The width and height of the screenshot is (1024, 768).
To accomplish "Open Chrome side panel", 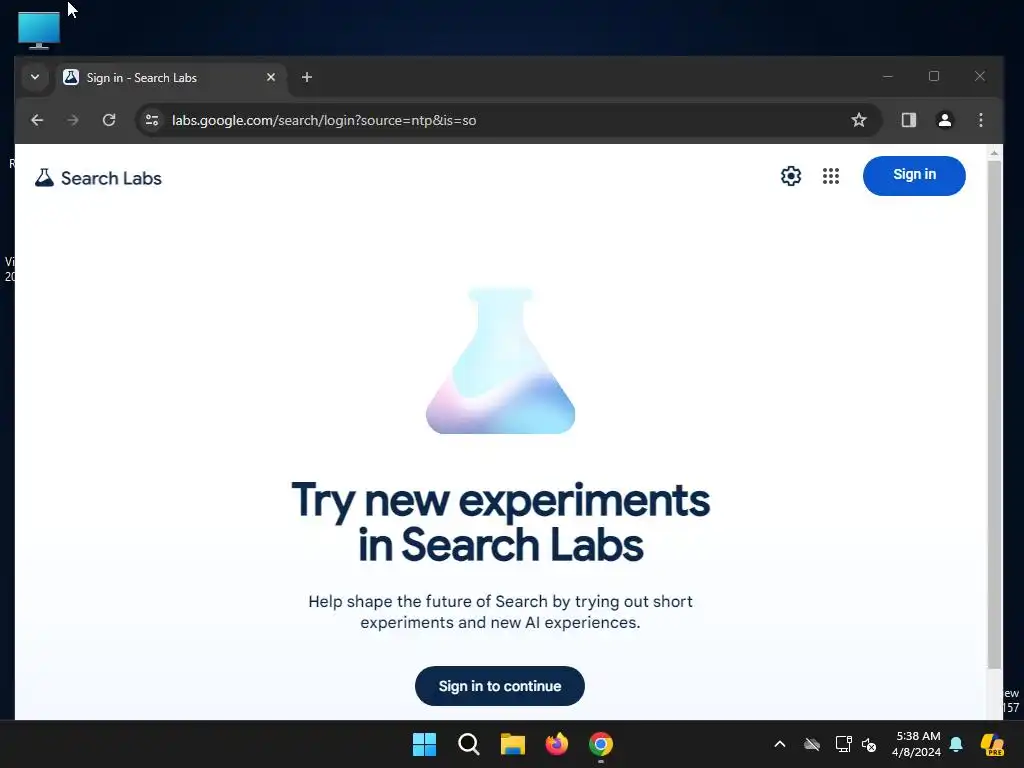I will click(908, 120).
